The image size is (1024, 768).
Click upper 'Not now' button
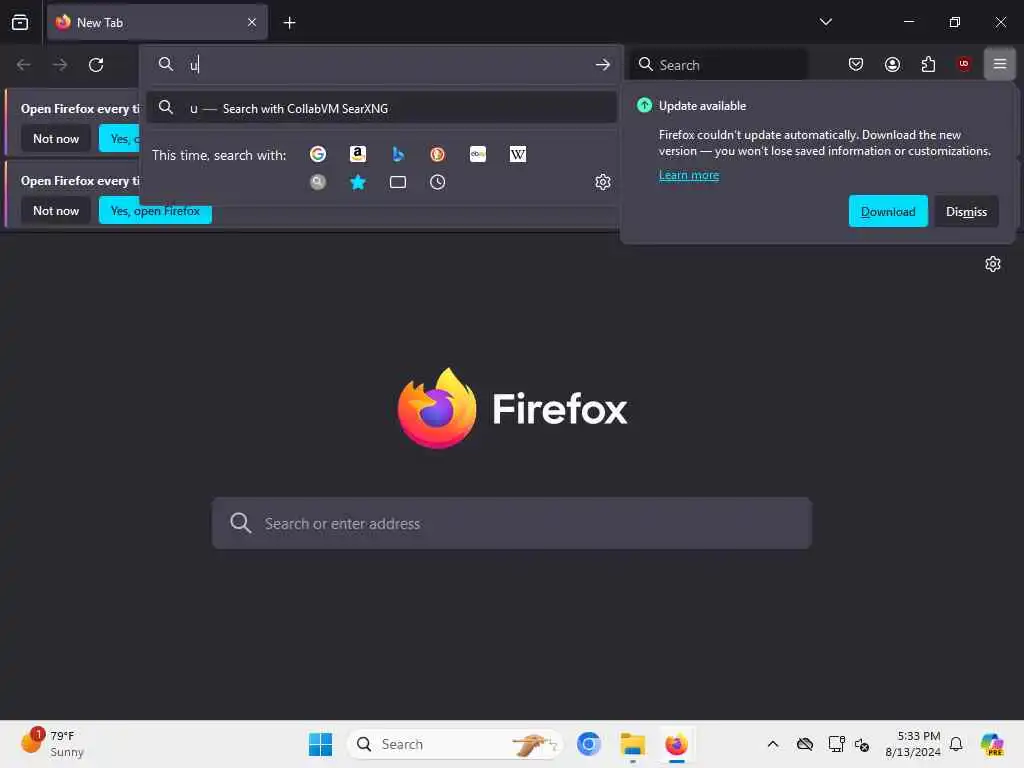tap(56, 138)
